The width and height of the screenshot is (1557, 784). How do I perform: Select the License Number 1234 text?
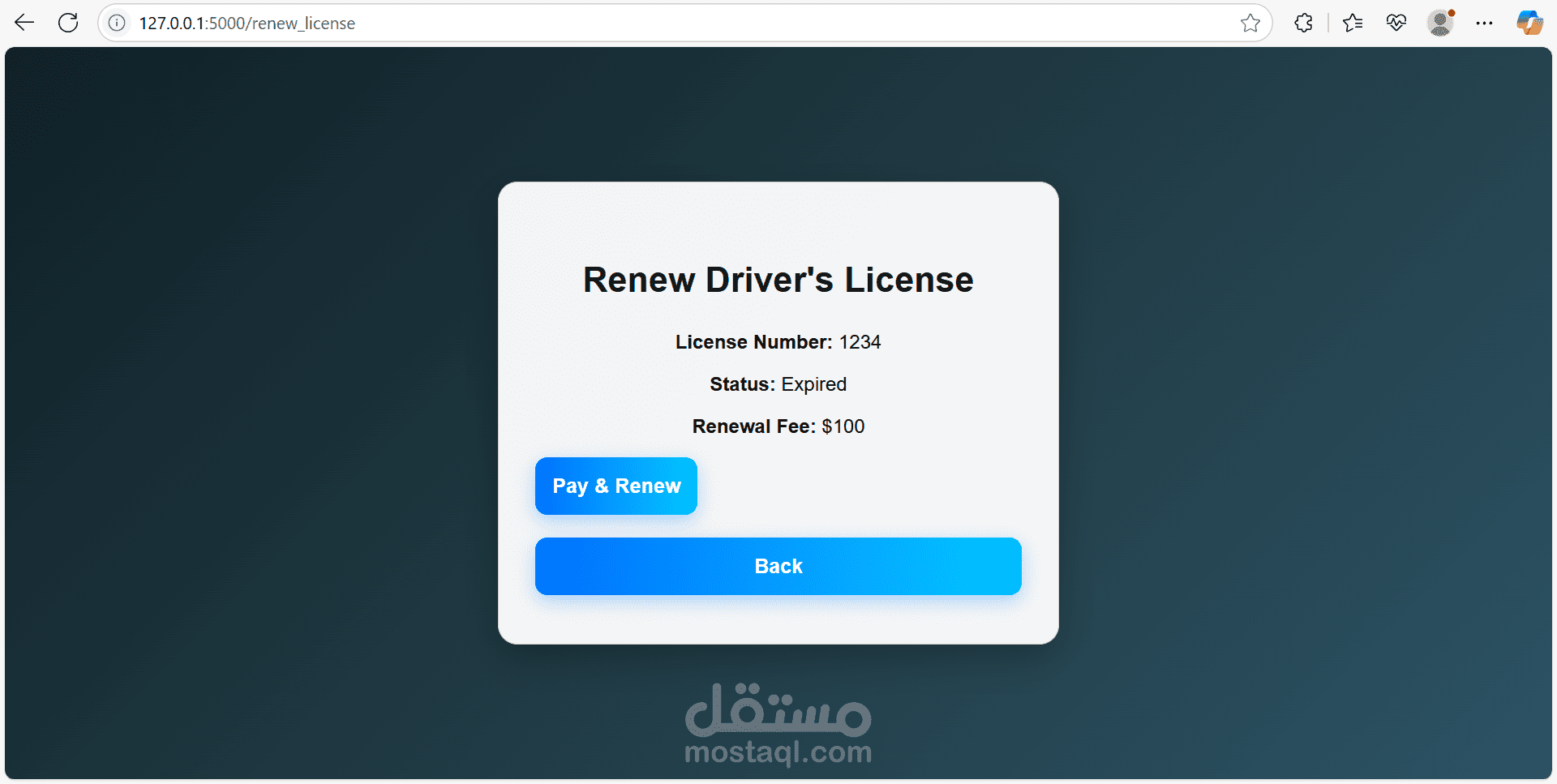point(778,342)
